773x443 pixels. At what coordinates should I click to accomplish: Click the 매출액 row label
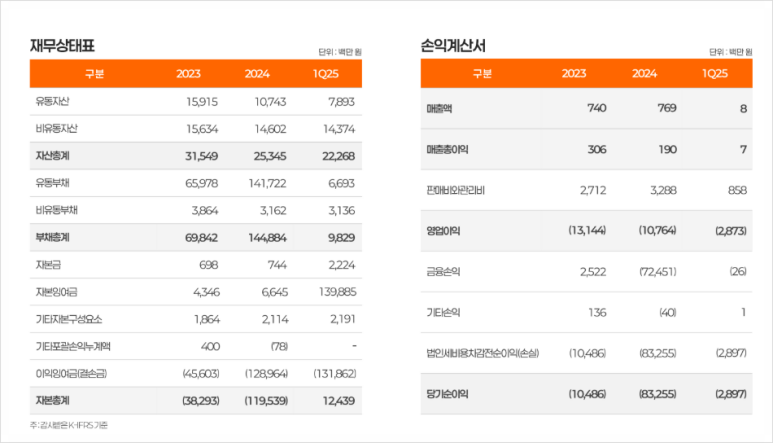(439, 108)
